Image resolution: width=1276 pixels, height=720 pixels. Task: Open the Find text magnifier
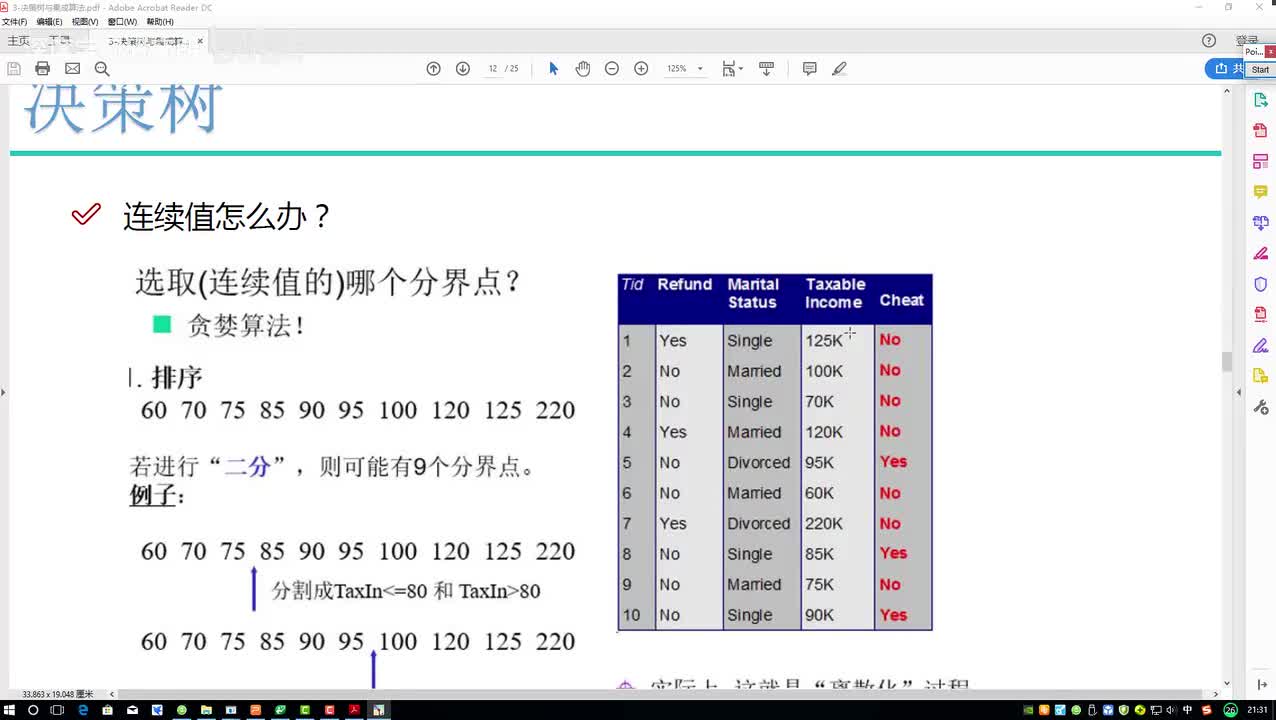102,69
